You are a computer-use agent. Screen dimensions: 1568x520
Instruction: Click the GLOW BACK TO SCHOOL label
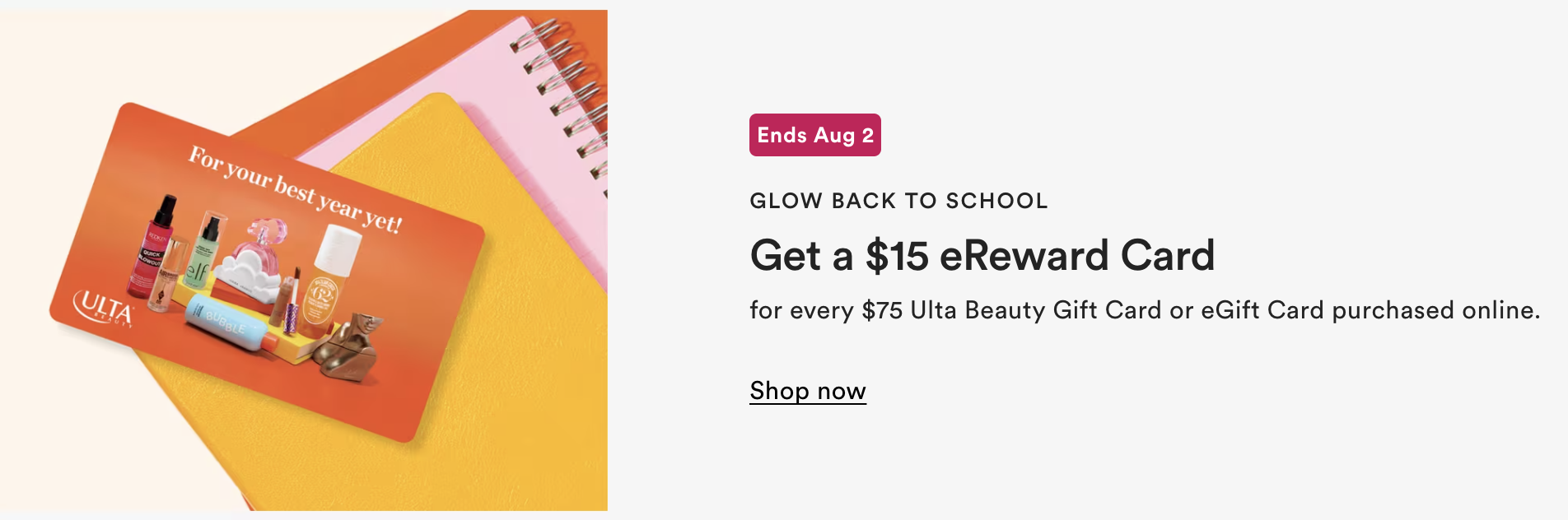(x=898, y=201)
